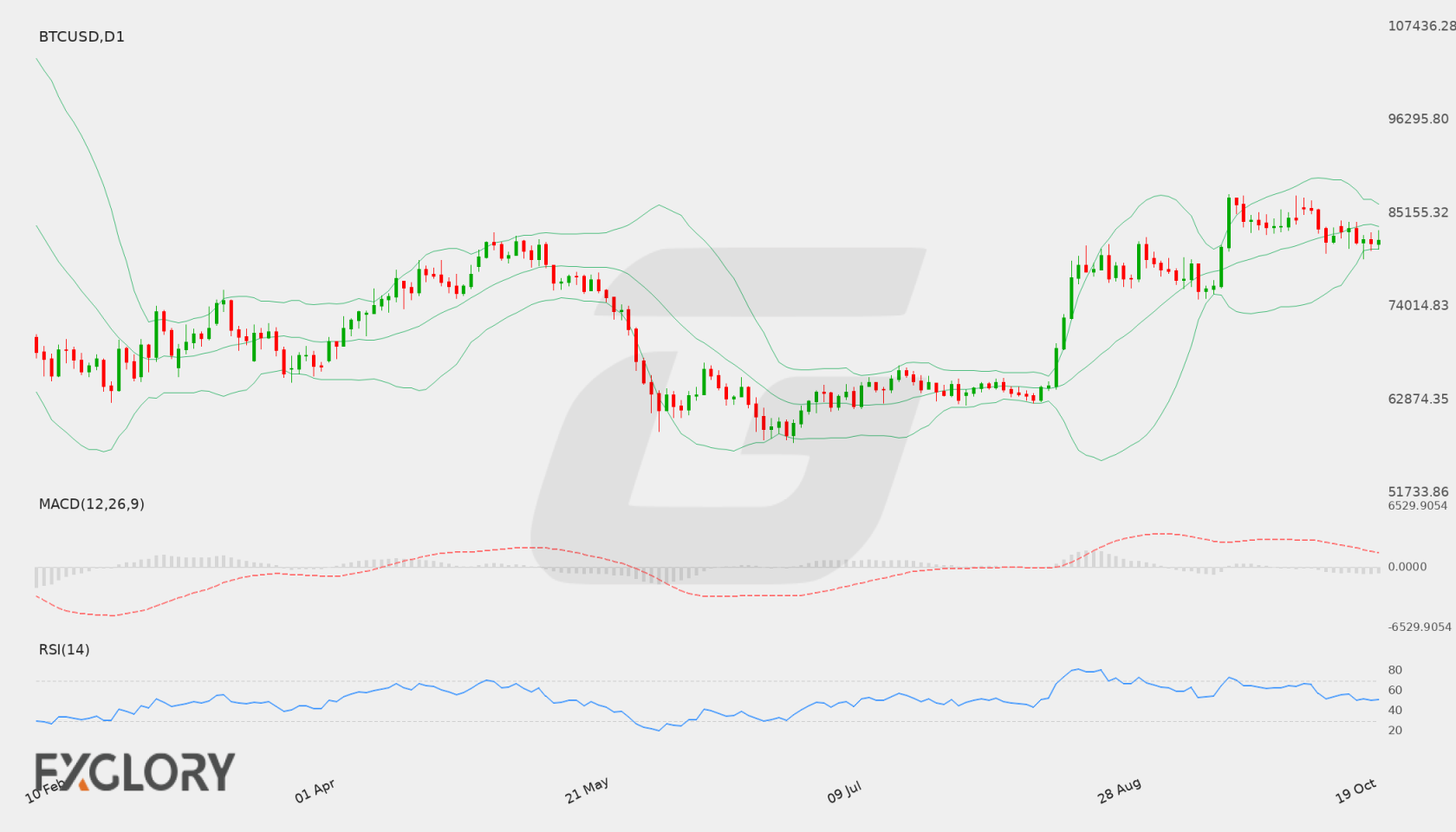The height and width of the screenshot is (832, 1456).
Task: Click the 74014.83 price axis label
Action: 1418,305
